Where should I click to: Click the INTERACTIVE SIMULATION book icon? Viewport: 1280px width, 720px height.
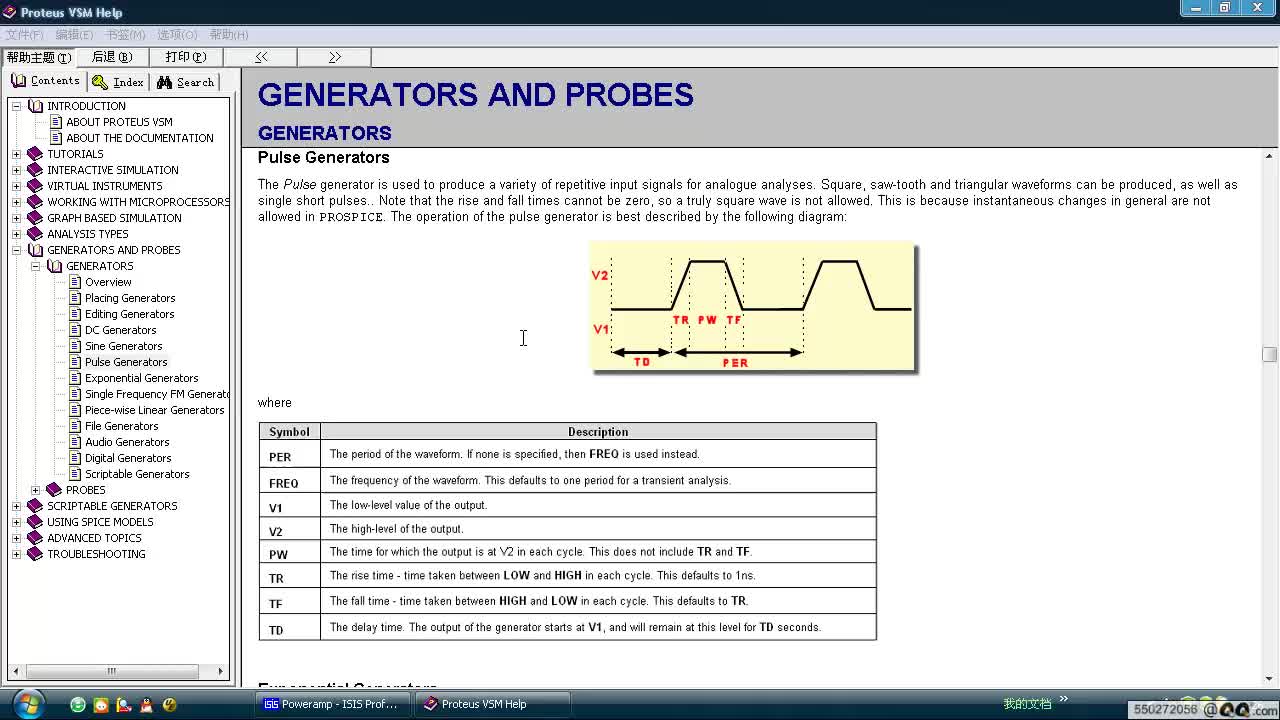(36, 170)
